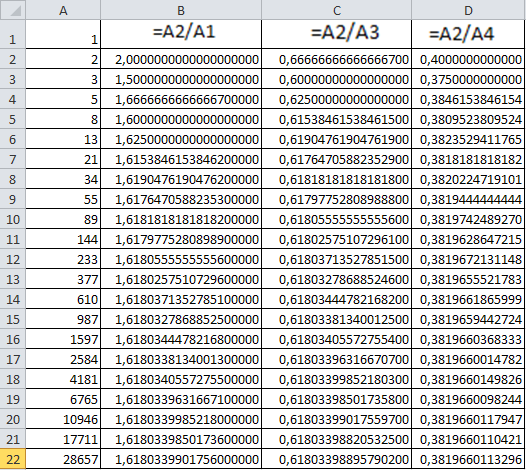The height and width of the screenshot is (470, 526).
Task: Click cell with value 34
Action: (63, 179)
